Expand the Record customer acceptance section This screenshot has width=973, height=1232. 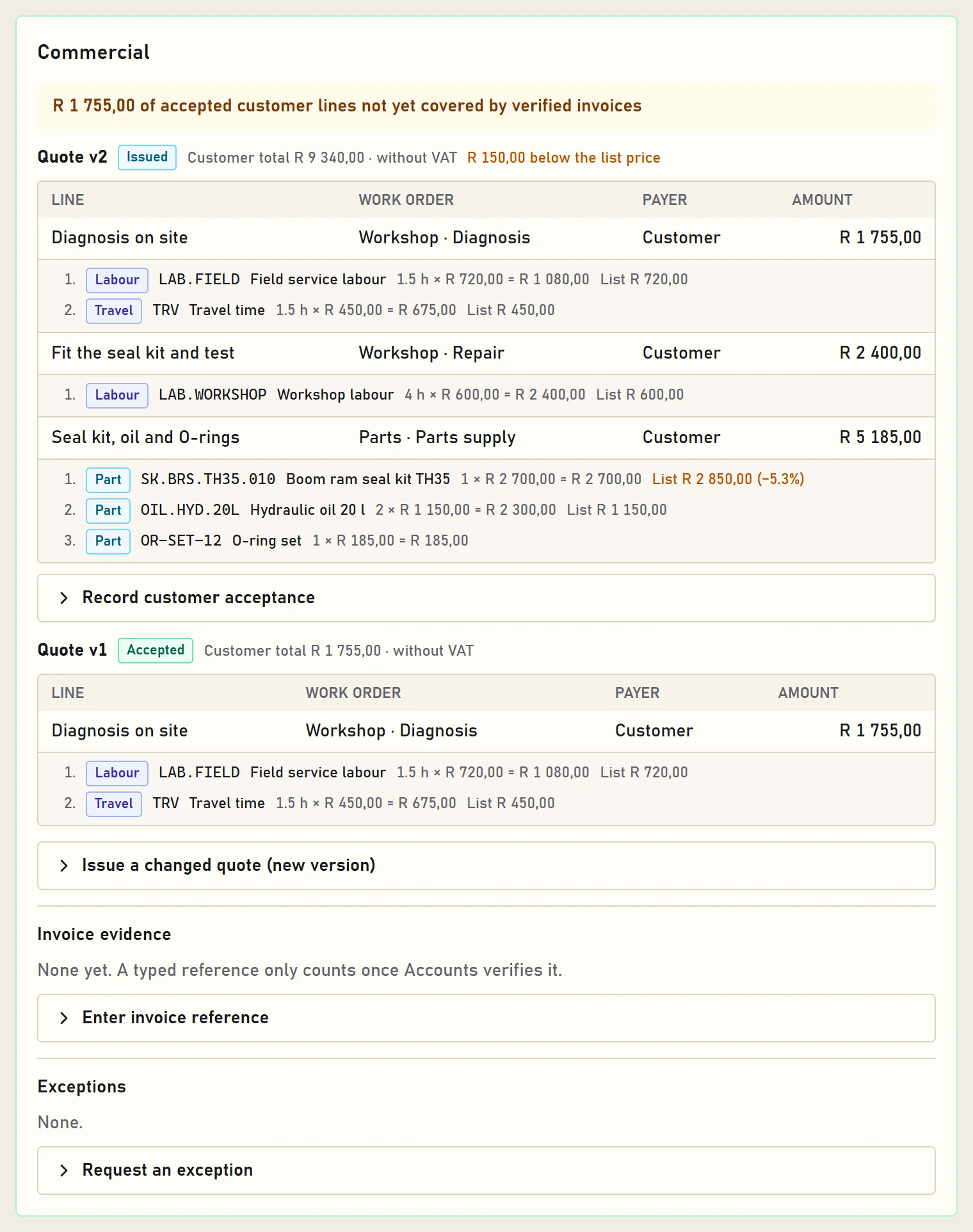tap(486, 598)
